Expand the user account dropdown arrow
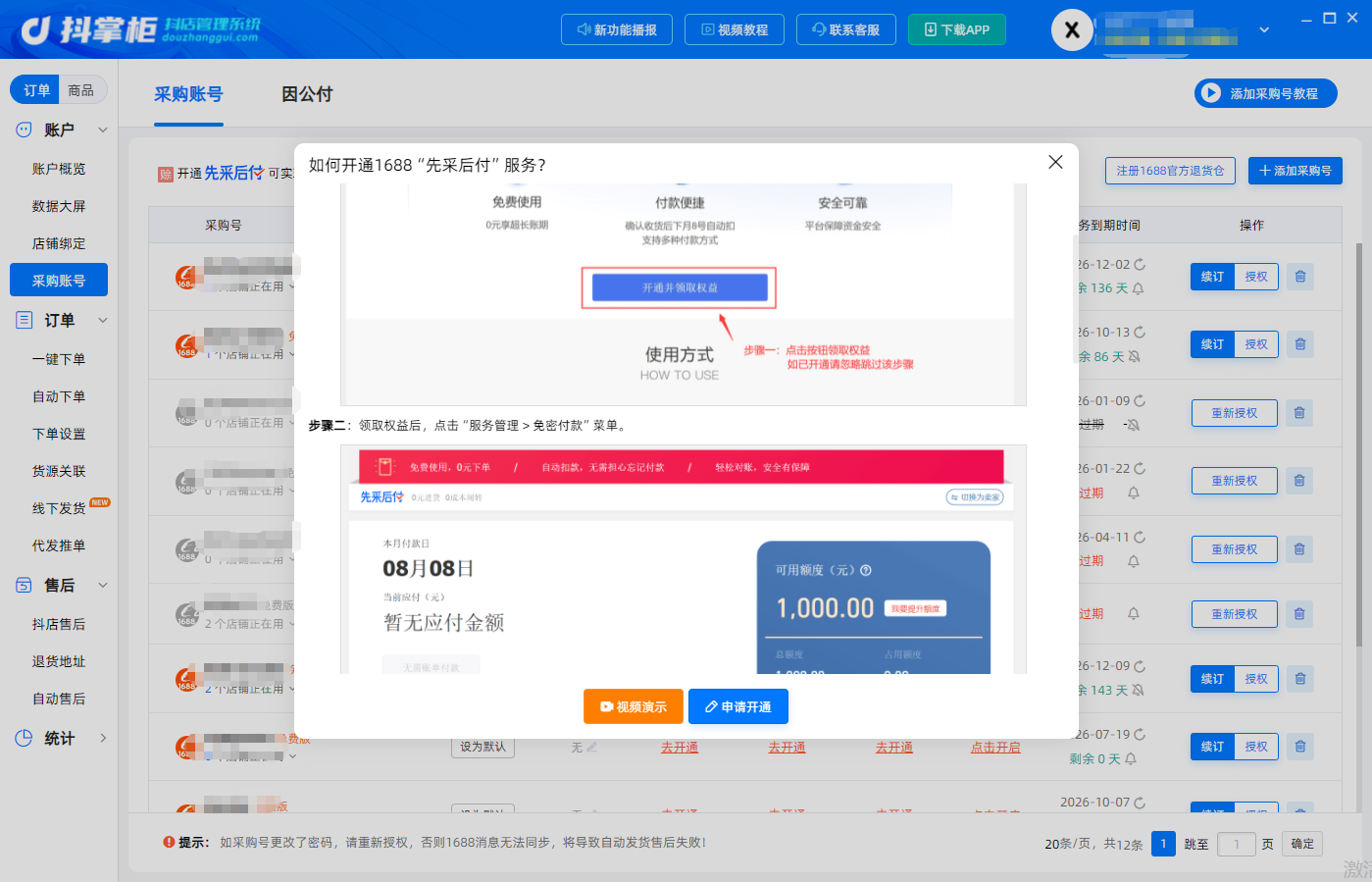 coord(1264,29)
